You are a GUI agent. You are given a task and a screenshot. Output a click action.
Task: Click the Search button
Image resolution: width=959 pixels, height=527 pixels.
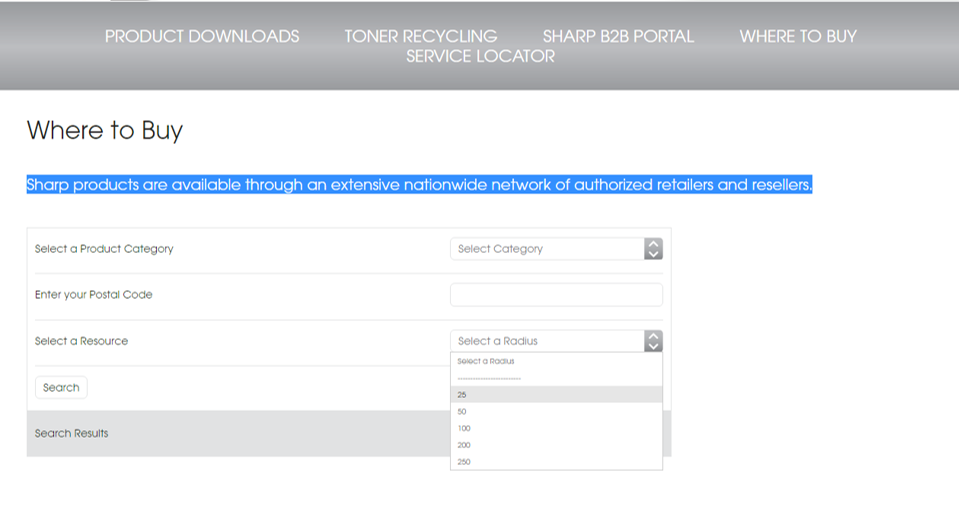point(61,388)
